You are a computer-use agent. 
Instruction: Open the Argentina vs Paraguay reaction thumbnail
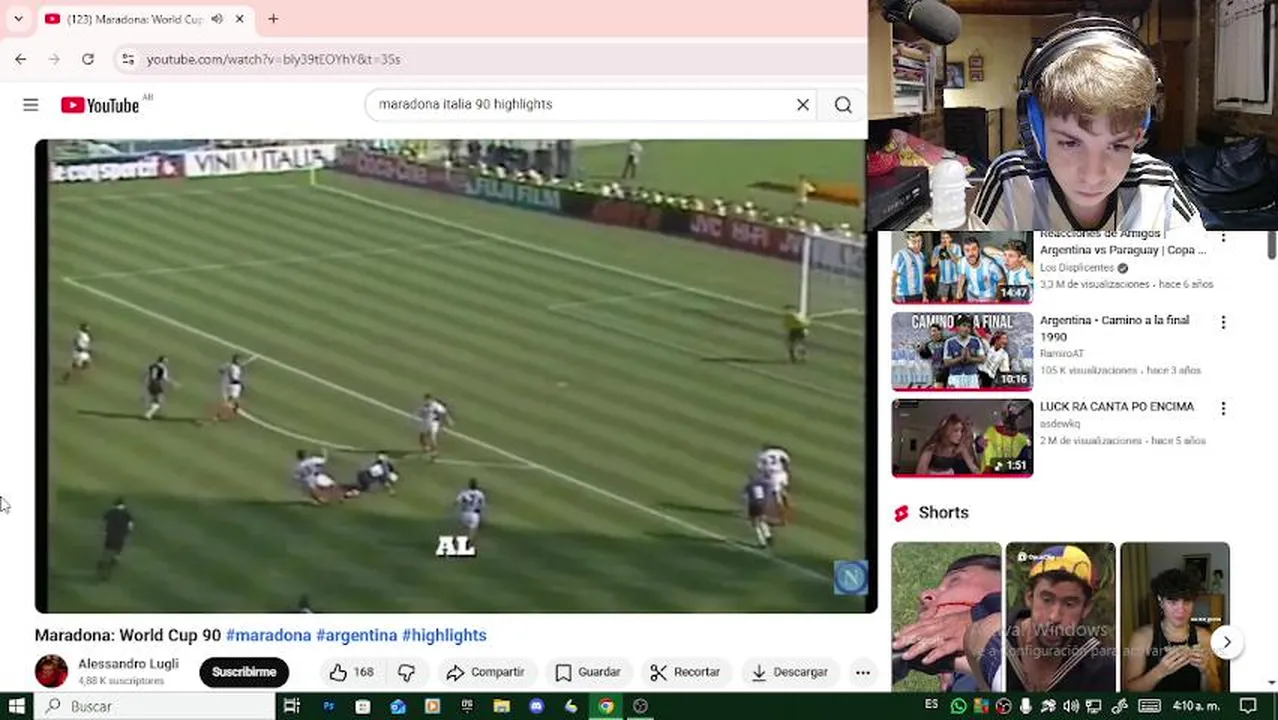tap(962, 266)
